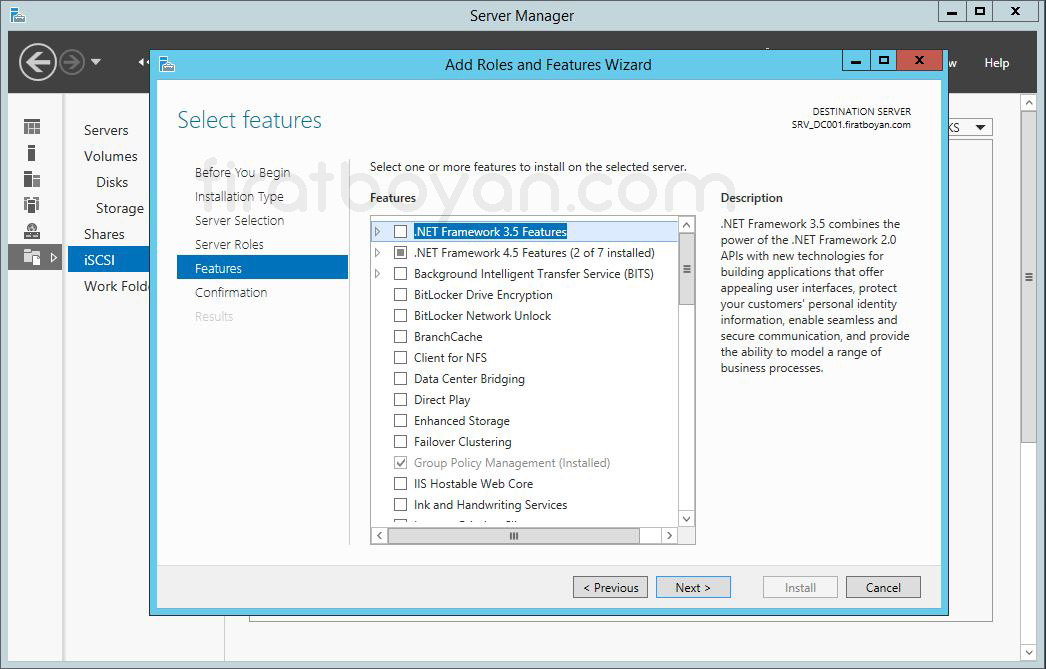Open Dashboard icon in Server Manager sidebar
The width and height of the screenshot is (1046, 669).
(31, 127)
